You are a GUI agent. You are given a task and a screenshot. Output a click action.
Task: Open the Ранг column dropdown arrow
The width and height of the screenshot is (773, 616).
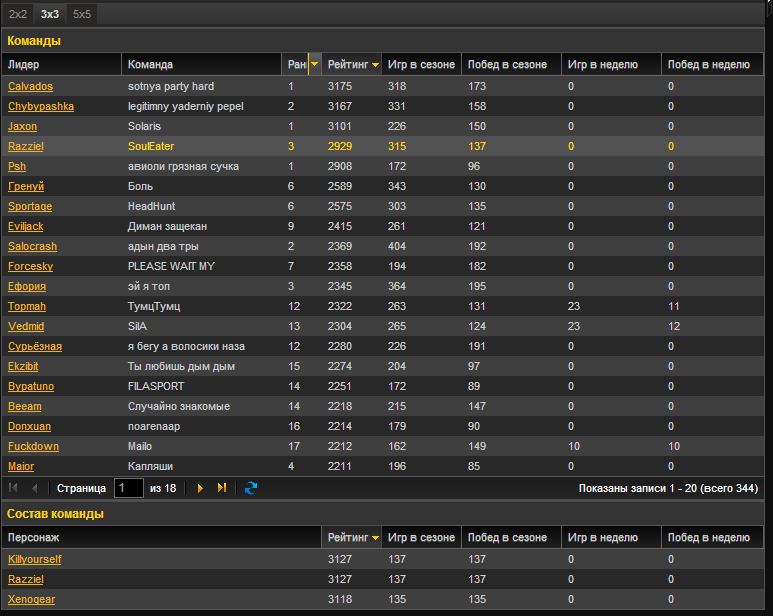(x=315, y=65)
